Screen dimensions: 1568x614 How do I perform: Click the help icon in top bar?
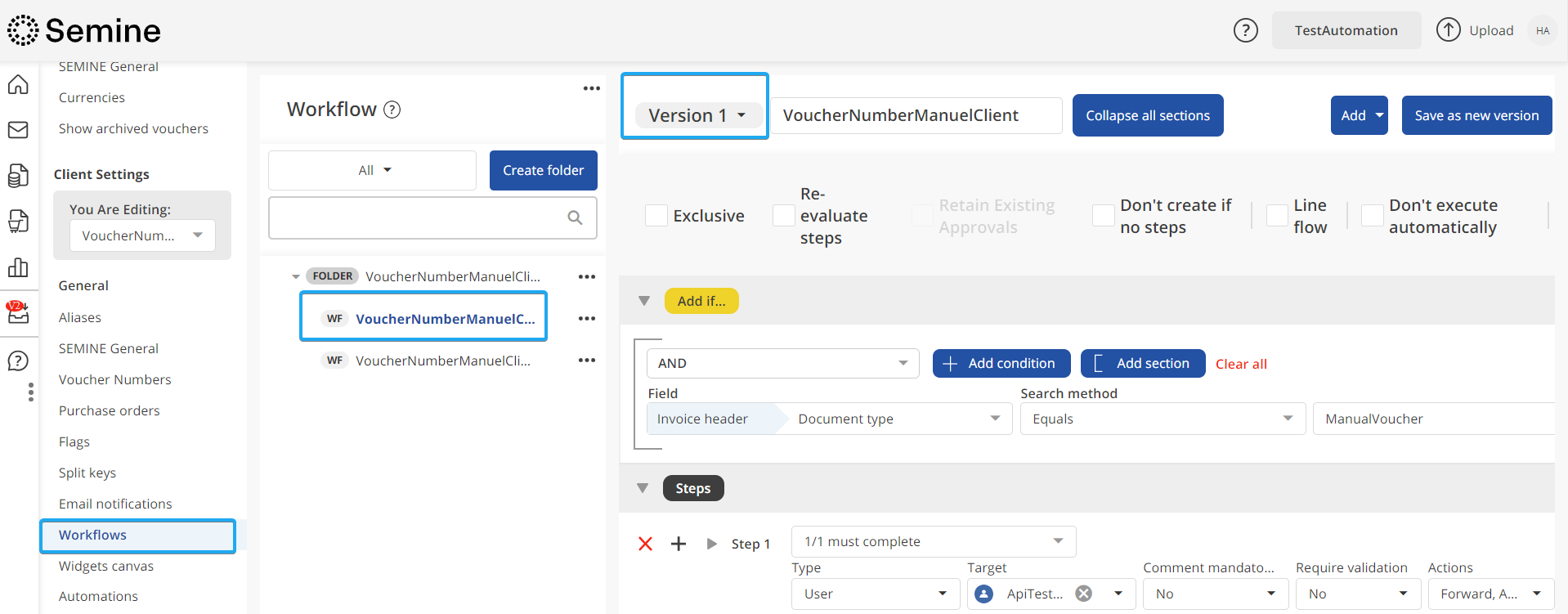1245,31
